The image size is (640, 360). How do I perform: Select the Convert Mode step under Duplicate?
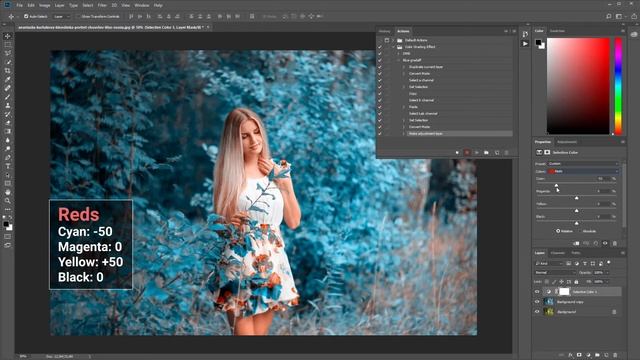pyautogui.click(x=419, y=73)
